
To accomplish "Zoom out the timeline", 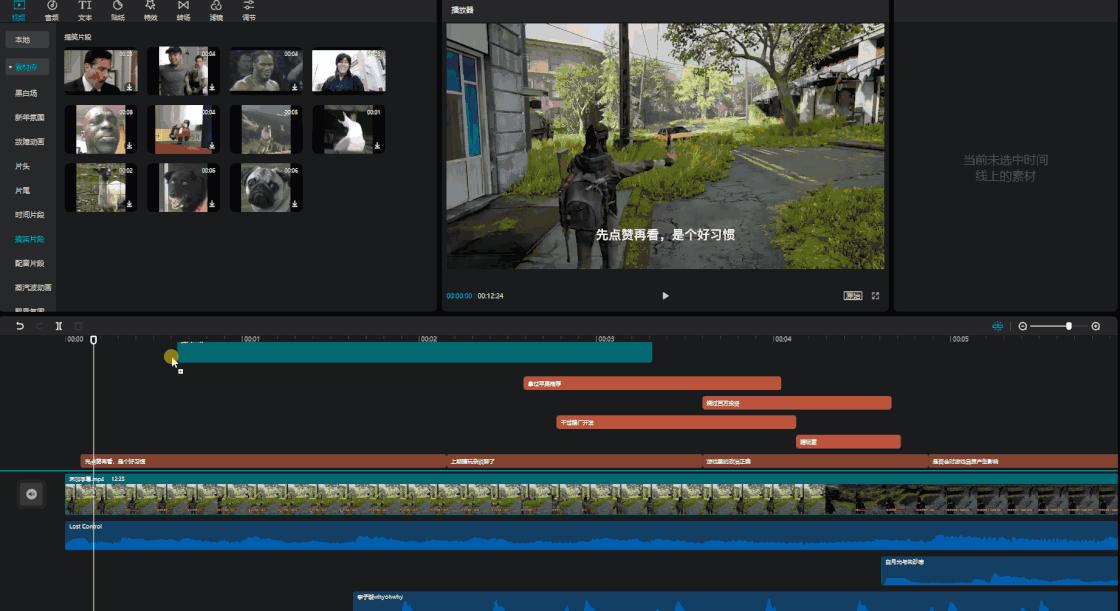I will tap(1023, 326).
